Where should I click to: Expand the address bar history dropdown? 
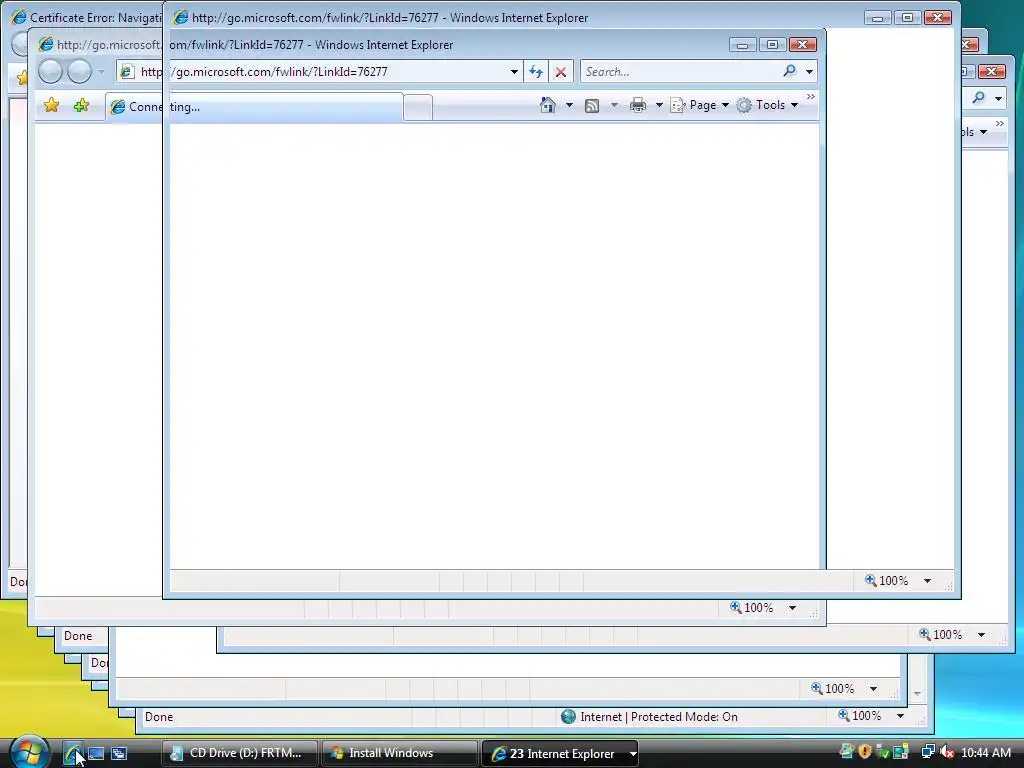pos(515,72)
